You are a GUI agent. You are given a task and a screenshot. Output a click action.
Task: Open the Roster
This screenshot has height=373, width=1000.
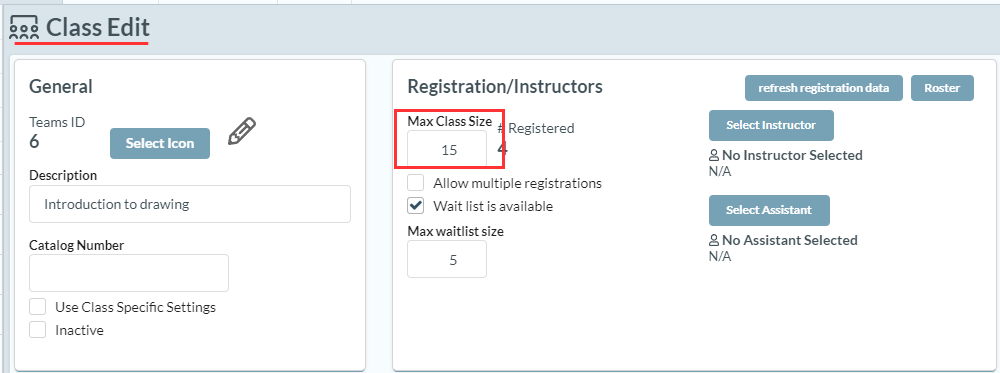point(942,88)
